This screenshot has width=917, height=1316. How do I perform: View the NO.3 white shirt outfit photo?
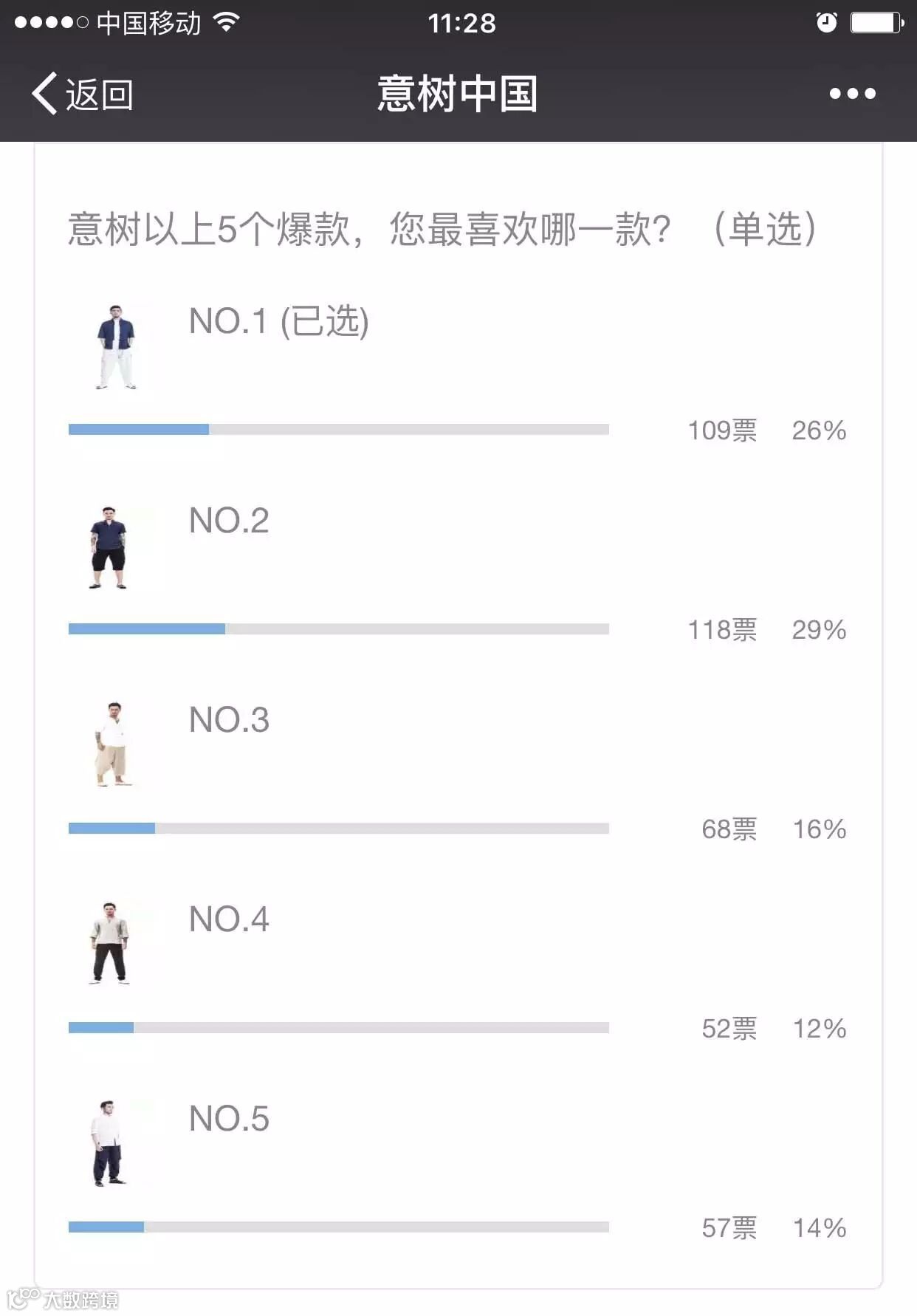pyautogui.click(x=113, y=744)
